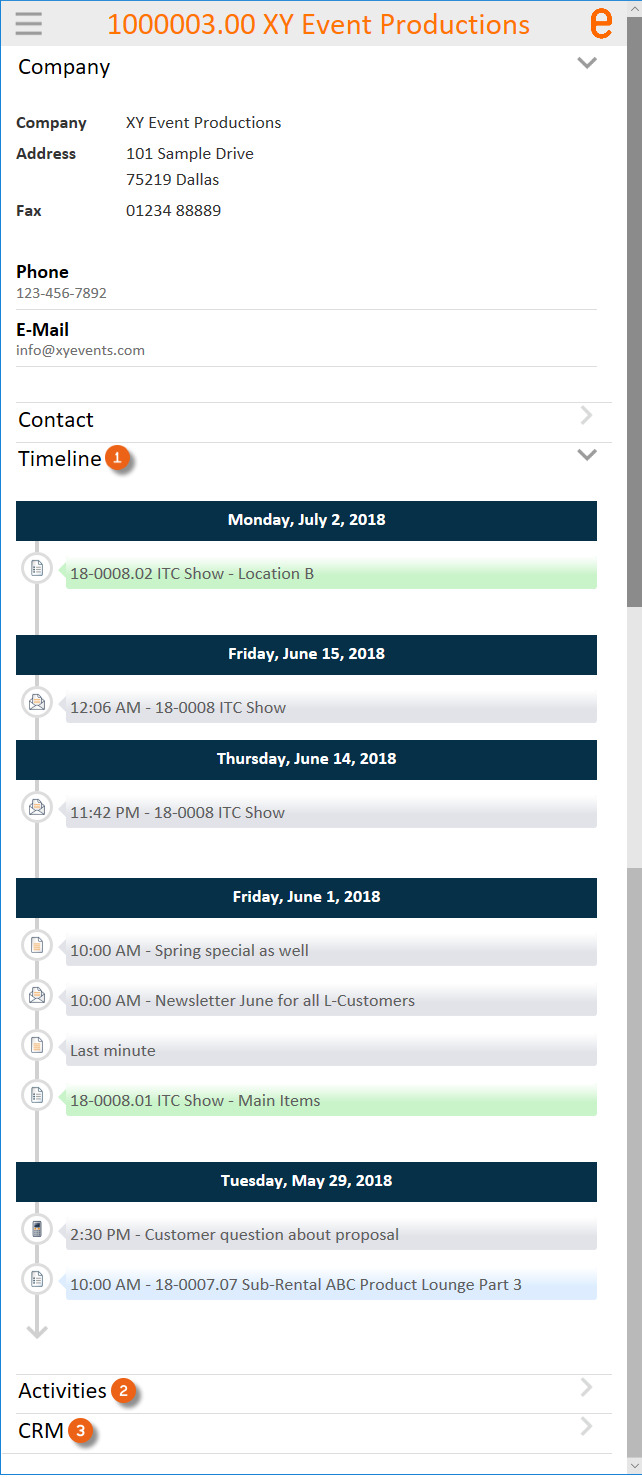Click the info@xyevents.com email address
Image resolution: width=642 pixels, height=1477 pixels.
pyautogui.click(x=81, y=351)
